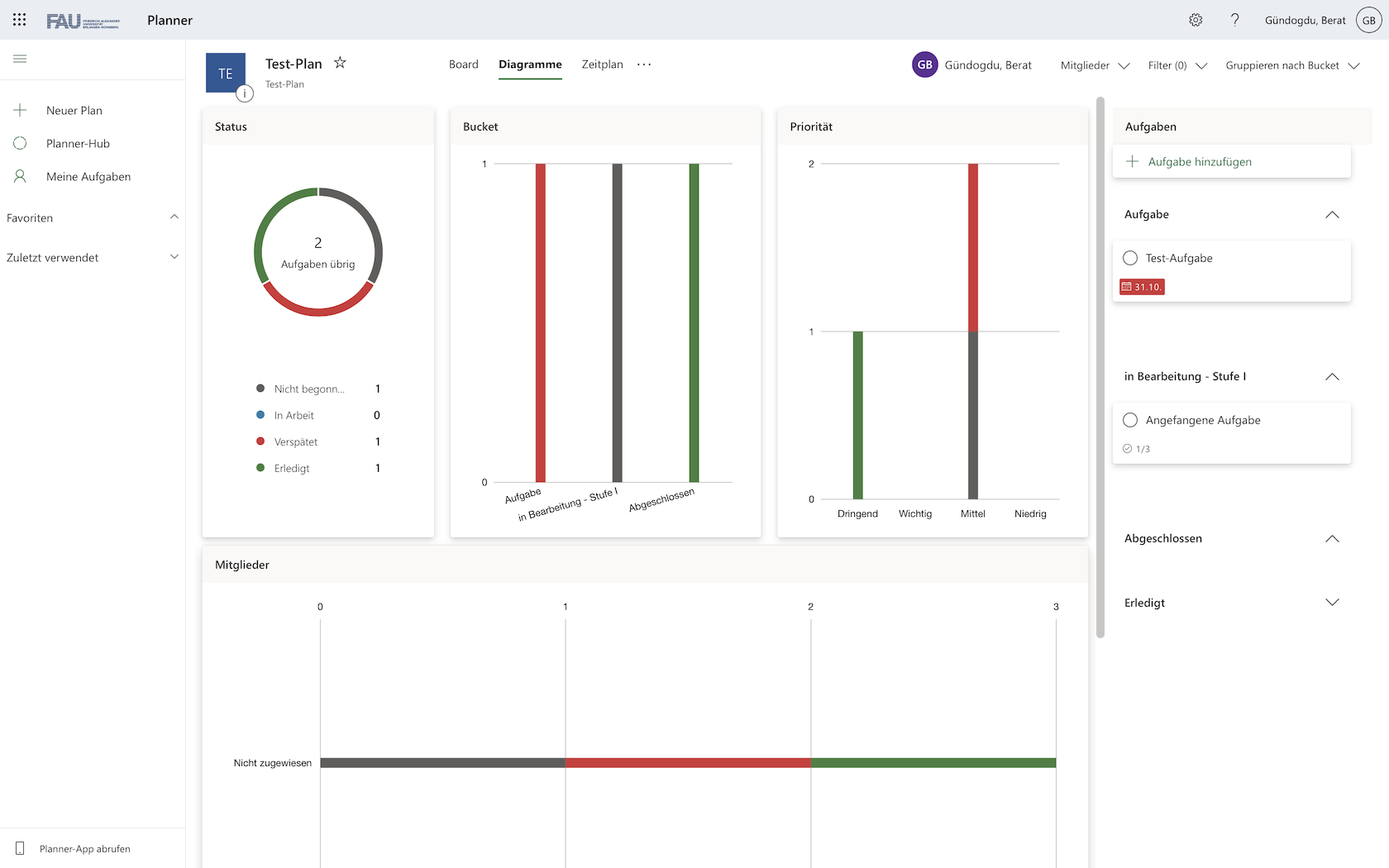Collapse the Aufgabe bucket group
1389x868 pixels.
point(1332,214)
